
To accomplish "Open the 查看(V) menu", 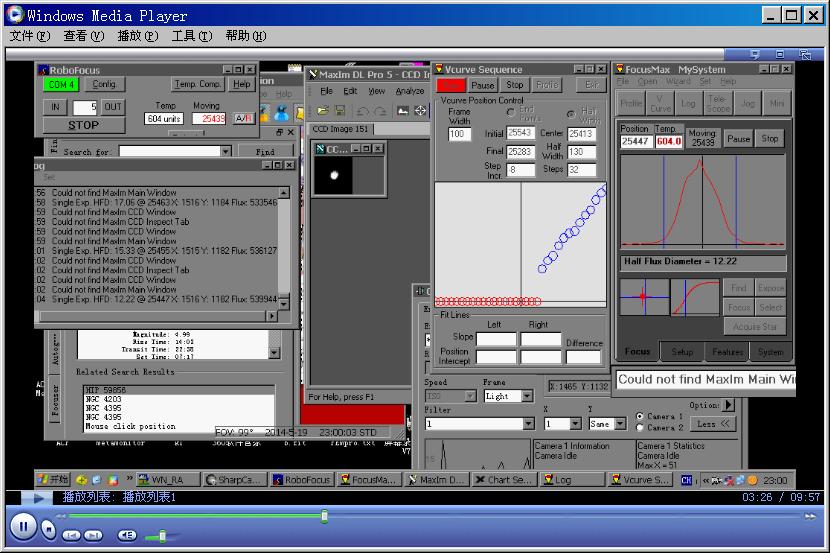I will point(84,36).
